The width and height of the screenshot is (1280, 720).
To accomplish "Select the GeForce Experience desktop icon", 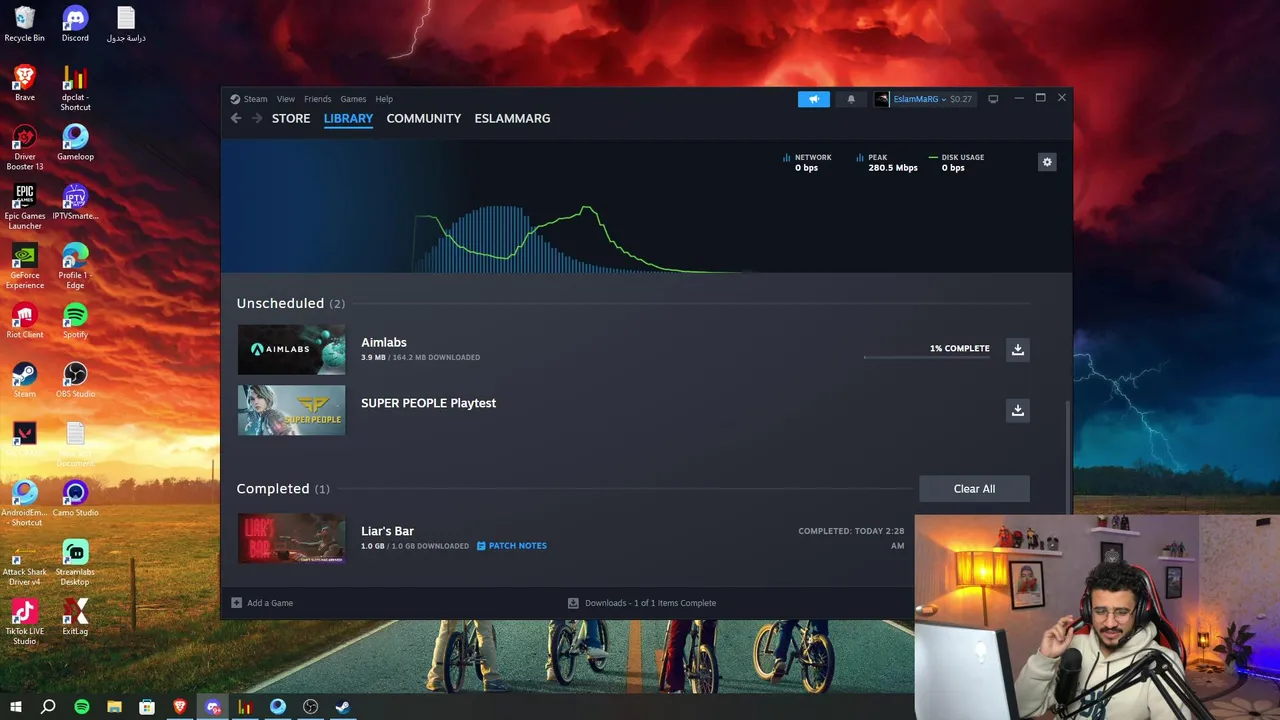I will pos(25,267).
